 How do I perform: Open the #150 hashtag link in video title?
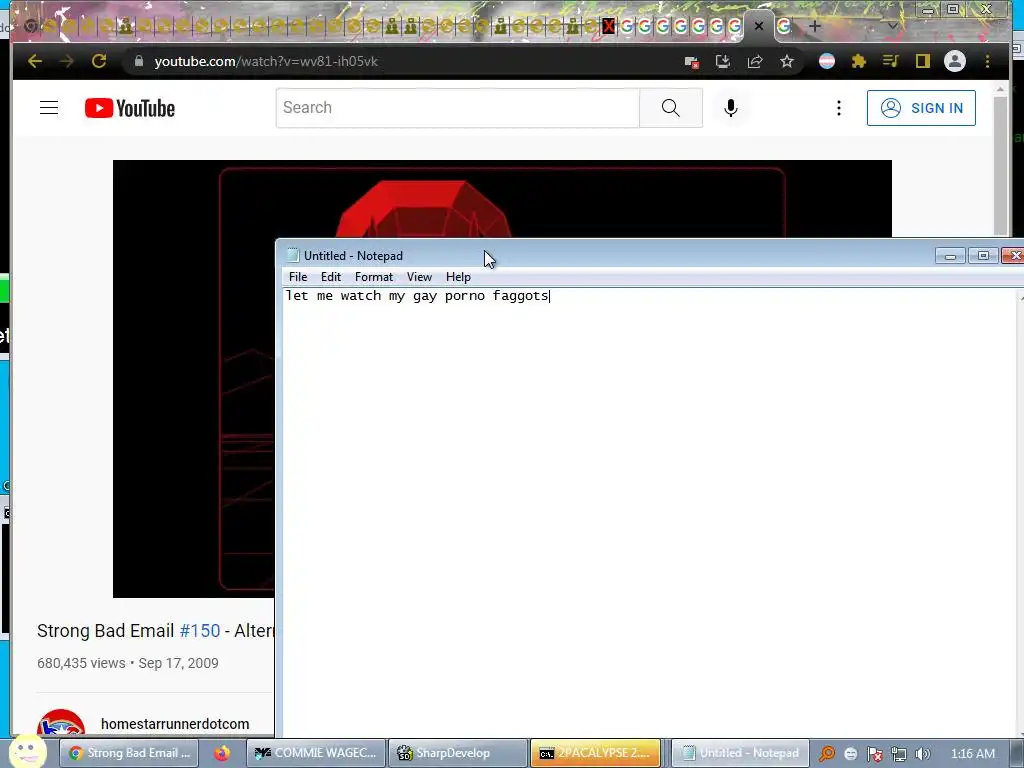[x=200, y=631]
